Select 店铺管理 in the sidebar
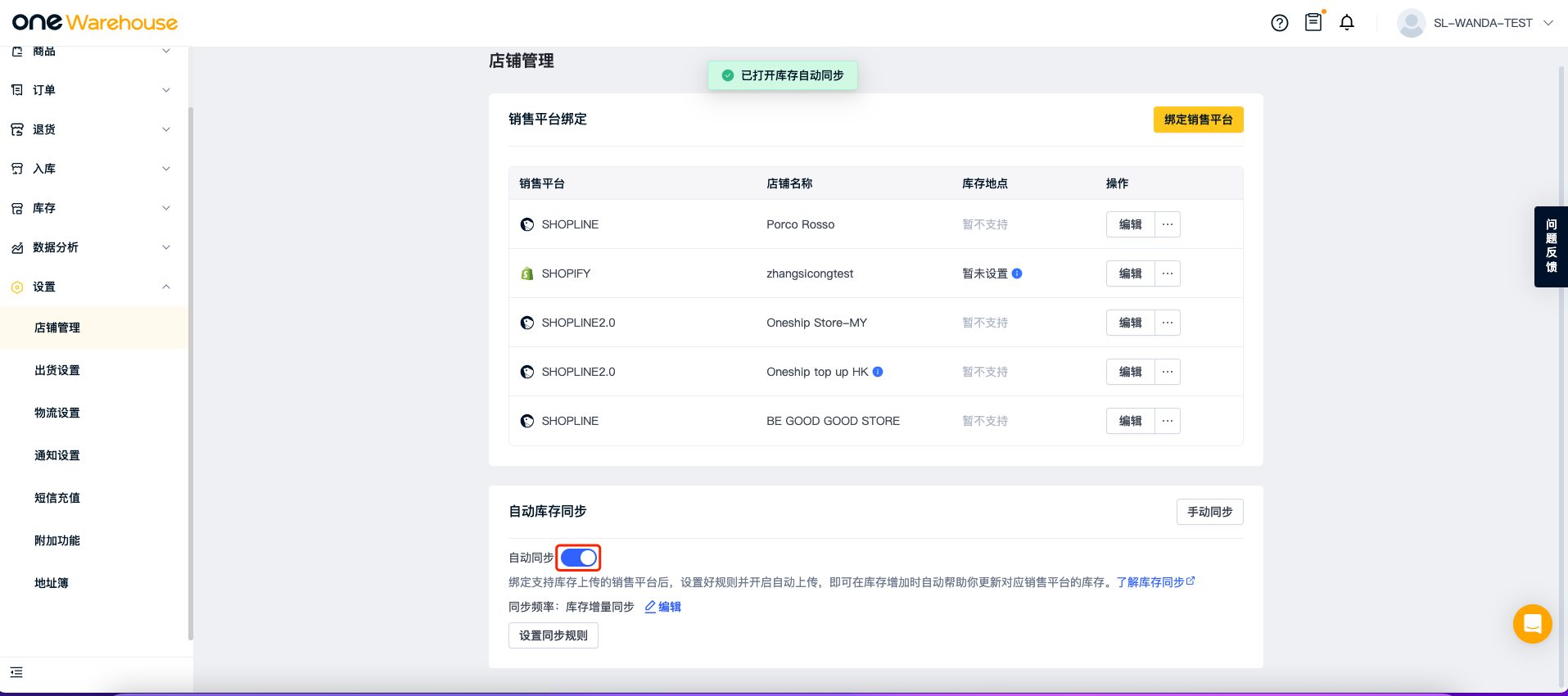 (94, 328)
